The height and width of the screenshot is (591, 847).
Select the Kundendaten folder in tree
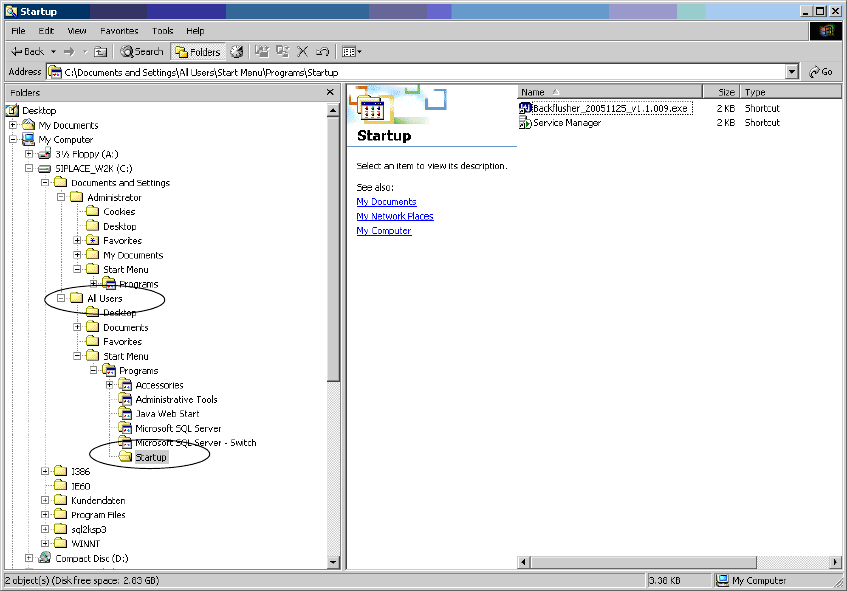[98, 501]
